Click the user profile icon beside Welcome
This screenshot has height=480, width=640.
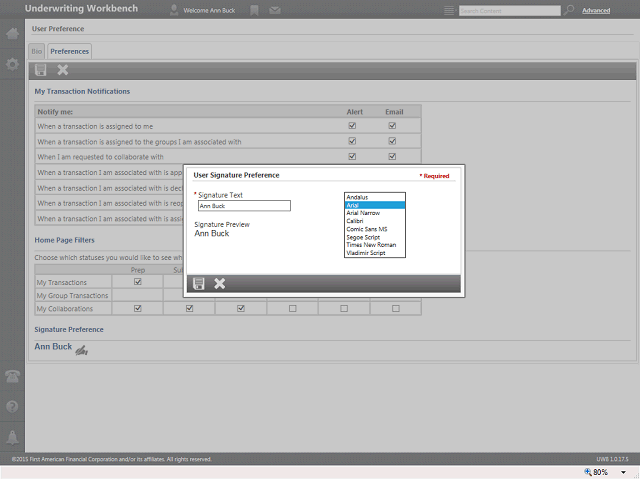click(174, 10)
